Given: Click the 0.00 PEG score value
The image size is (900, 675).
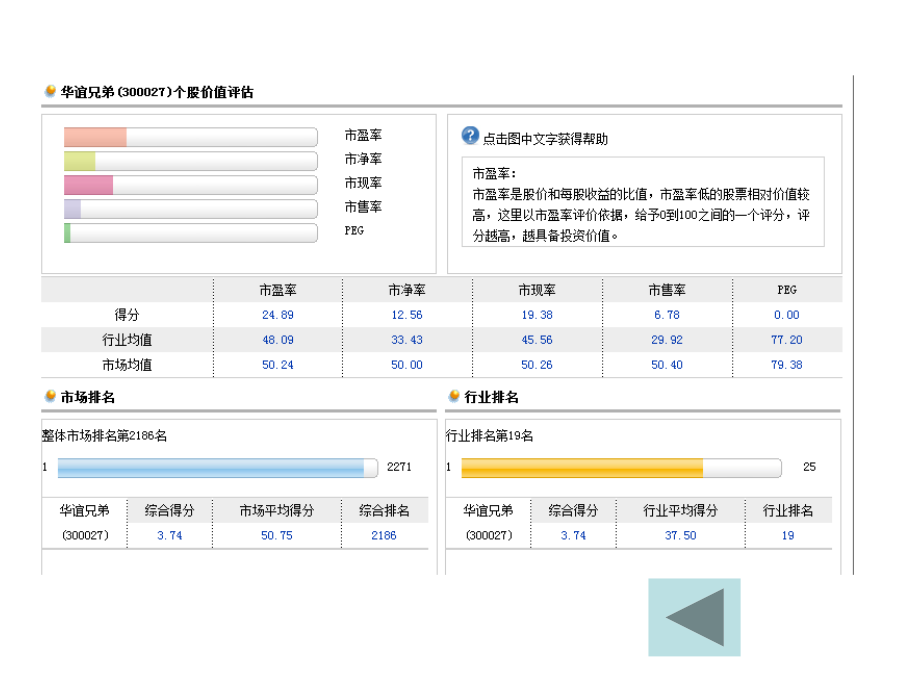Looking at the screenshot, I should (787, 315).
